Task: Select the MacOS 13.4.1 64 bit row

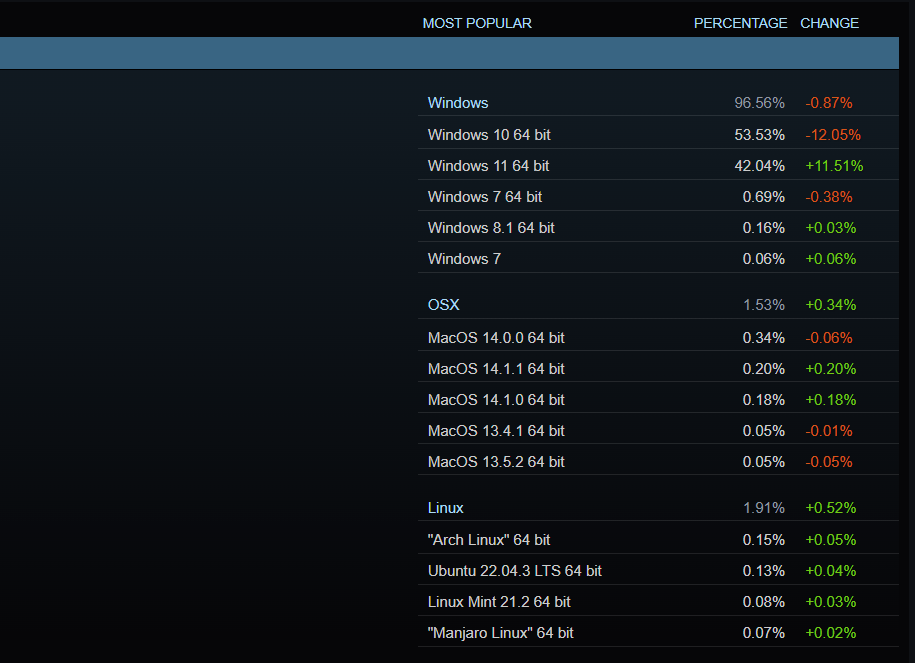Action: pyautogui.click(x=496, y=431)
